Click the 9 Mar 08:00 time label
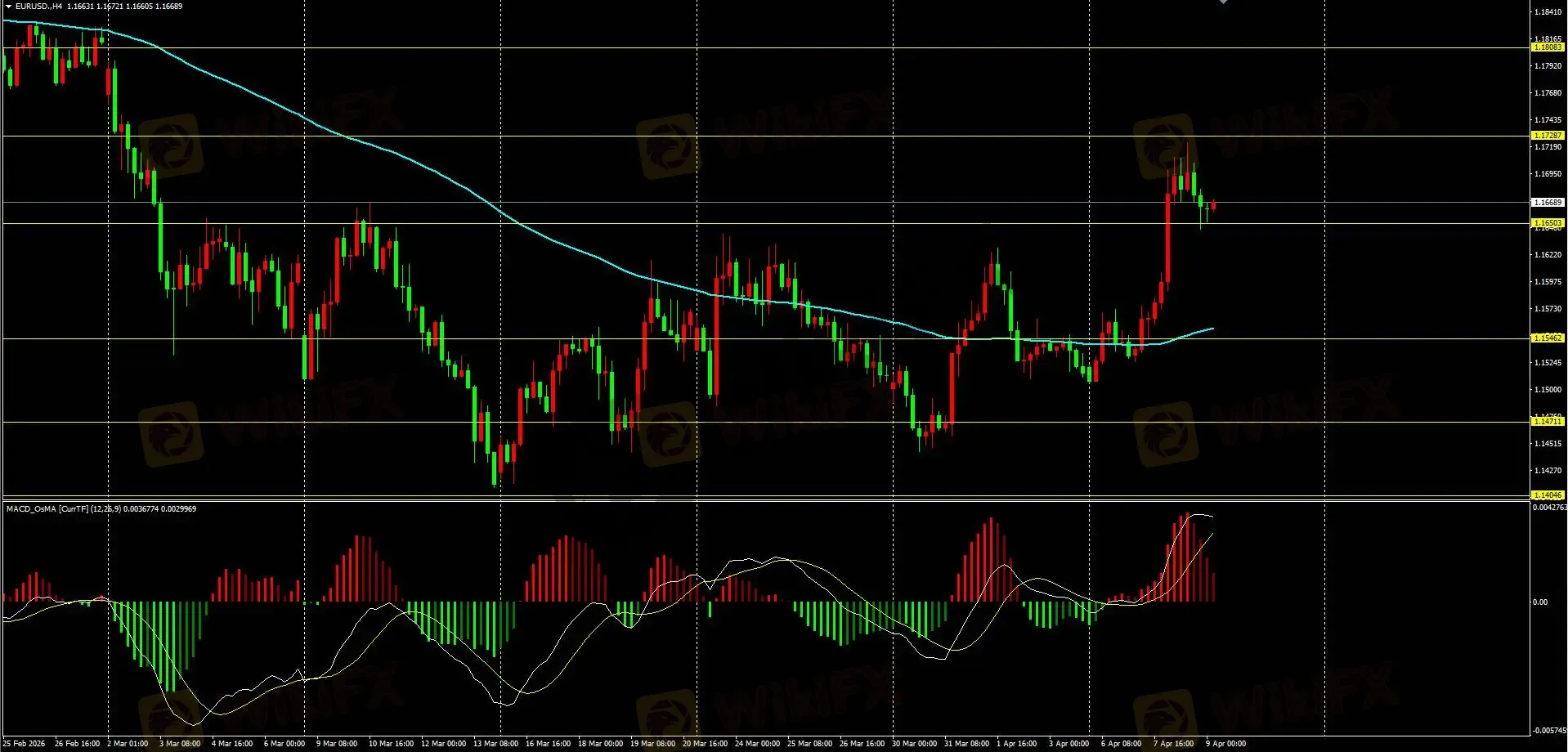Image resolution: width=1568 pixels, height=752 pixels. [x=337, y=744]
